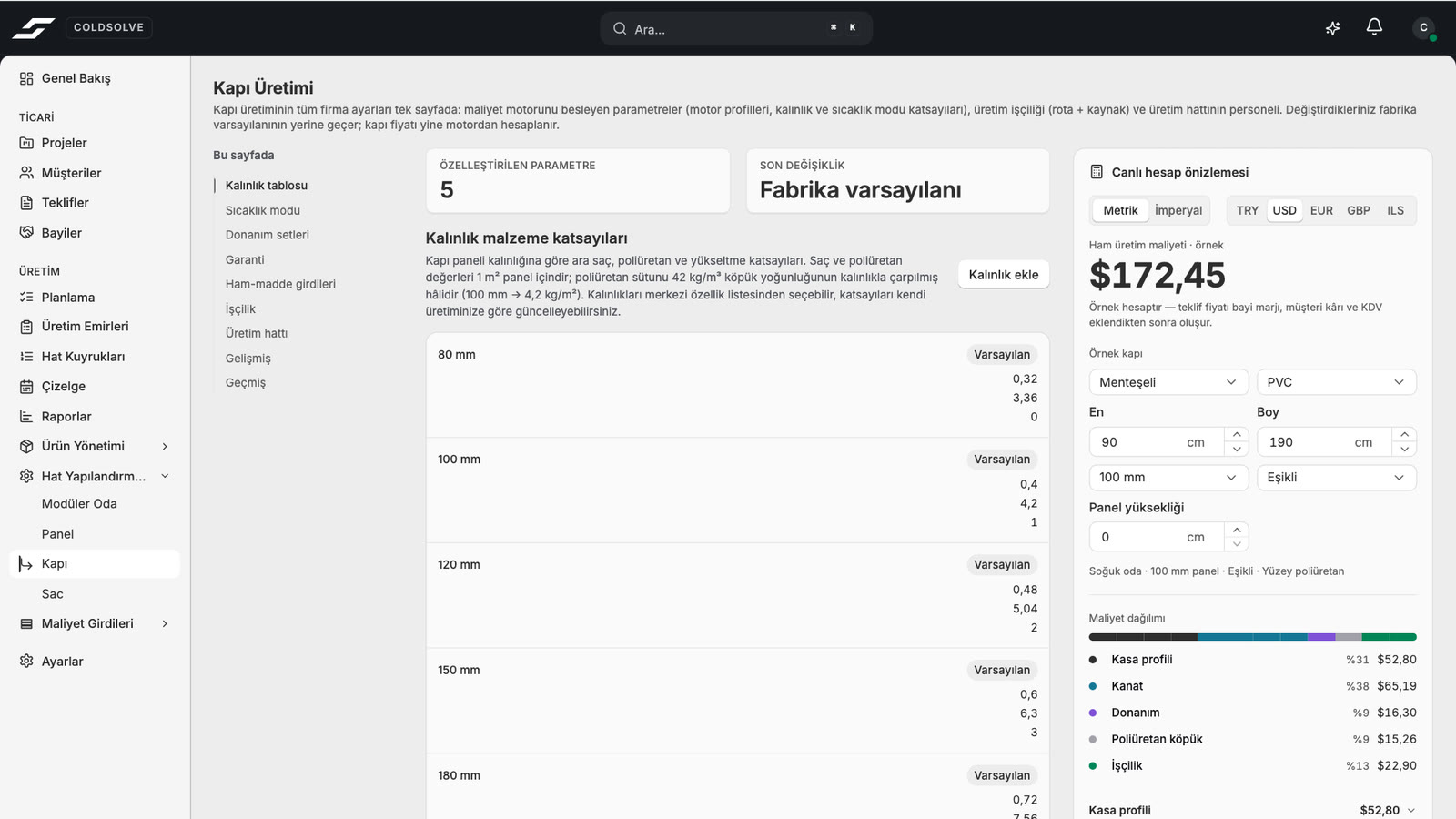Viewport: 1456px width, 819px height.
Task: Click the Teklifler document icon
Action: 26,203
